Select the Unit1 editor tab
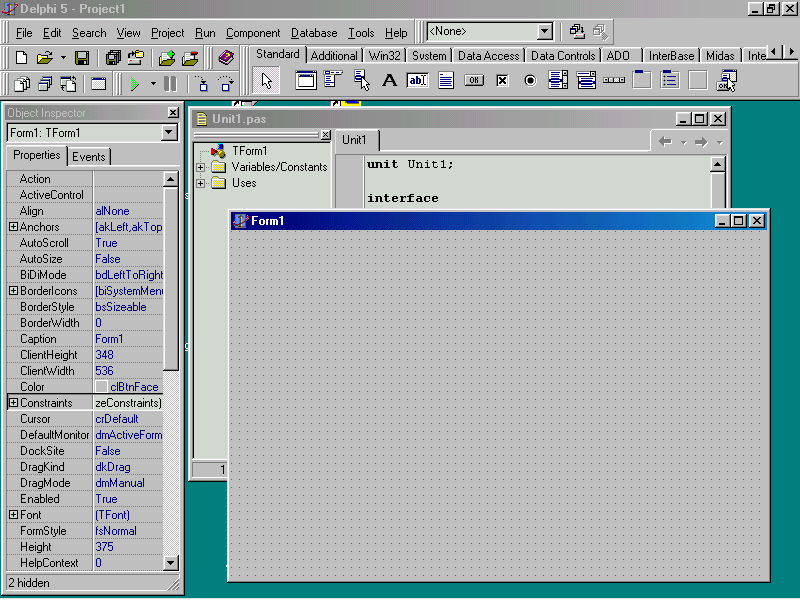 [354, 140]
